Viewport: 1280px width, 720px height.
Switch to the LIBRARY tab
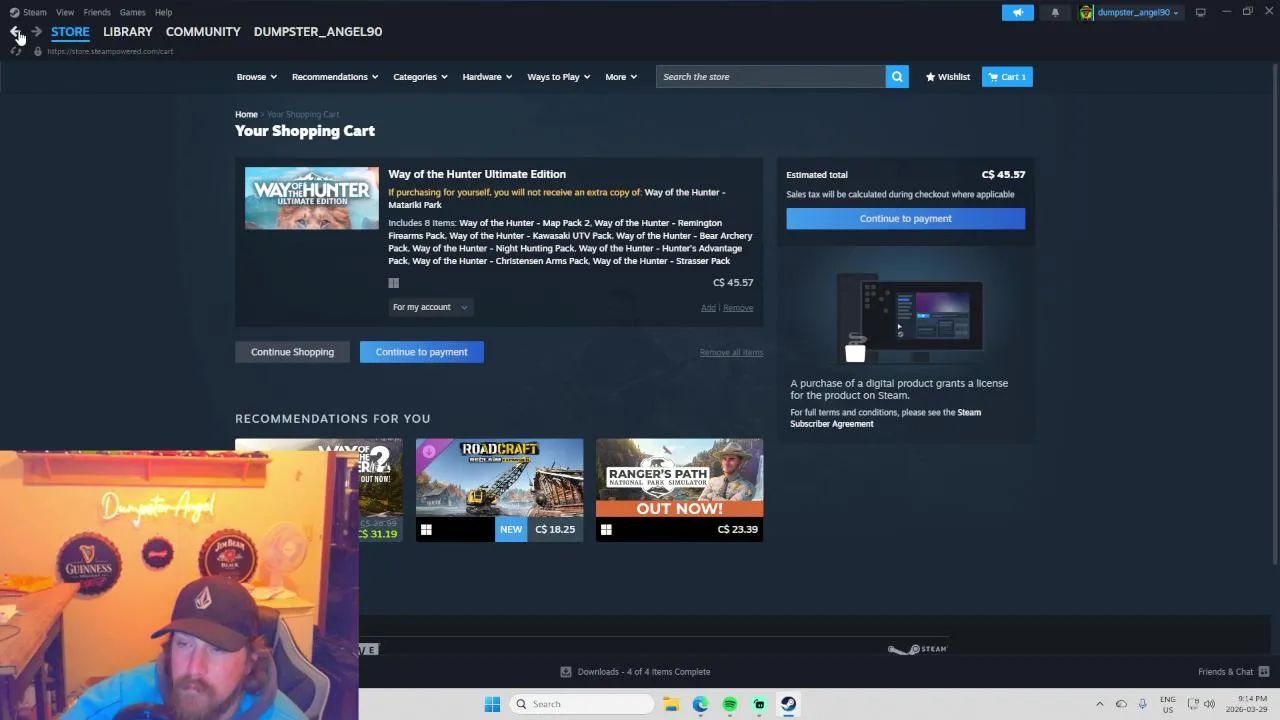128,32
